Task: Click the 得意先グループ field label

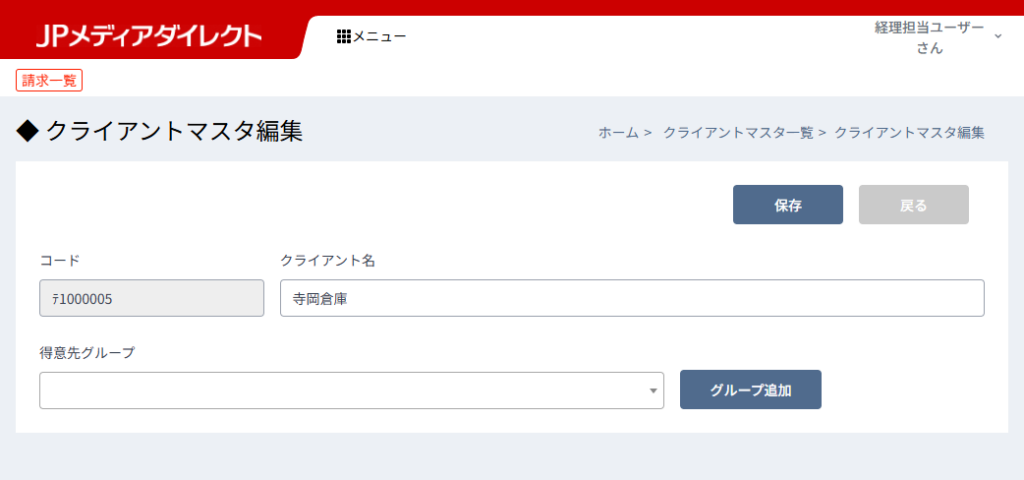Action: pos(87,352)
